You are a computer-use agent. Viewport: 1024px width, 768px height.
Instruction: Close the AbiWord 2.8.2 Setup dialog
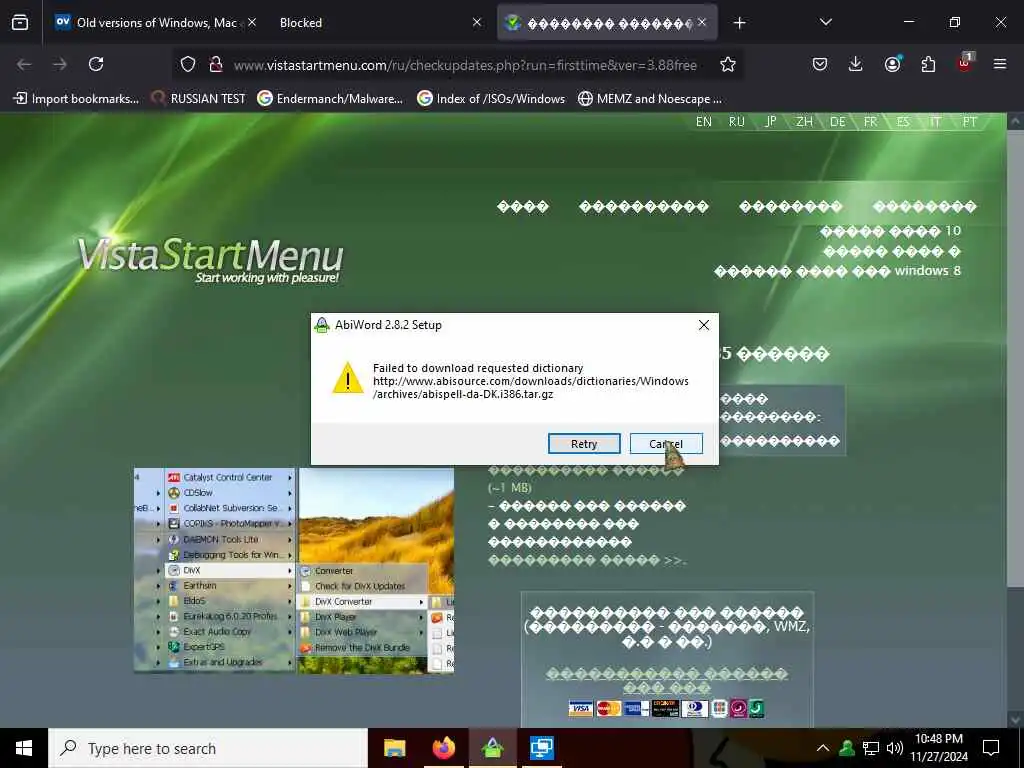pos(703,325)
